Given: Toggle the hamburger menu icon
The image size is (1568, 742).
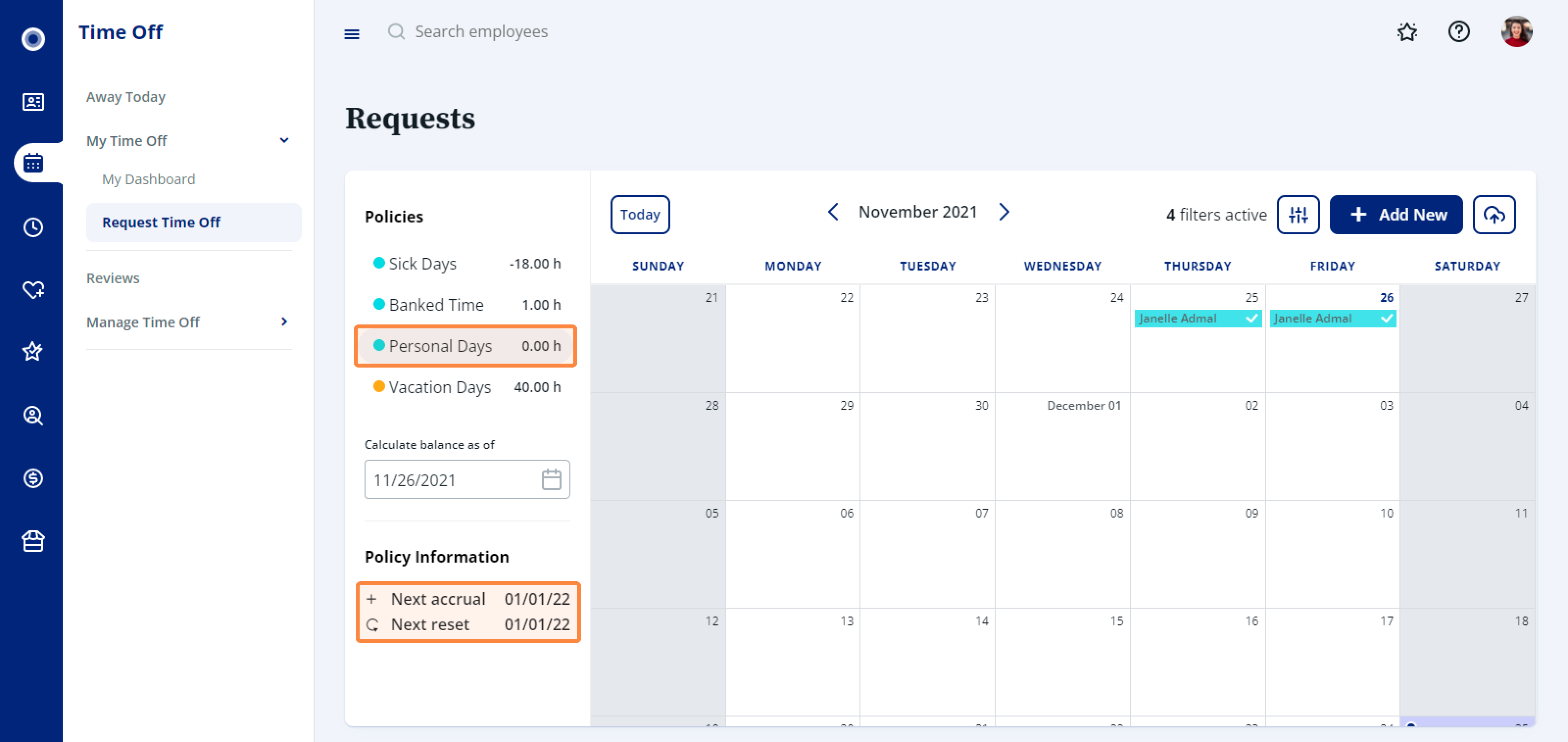Looking at the screenshot, I should click(x=351, y=33).
